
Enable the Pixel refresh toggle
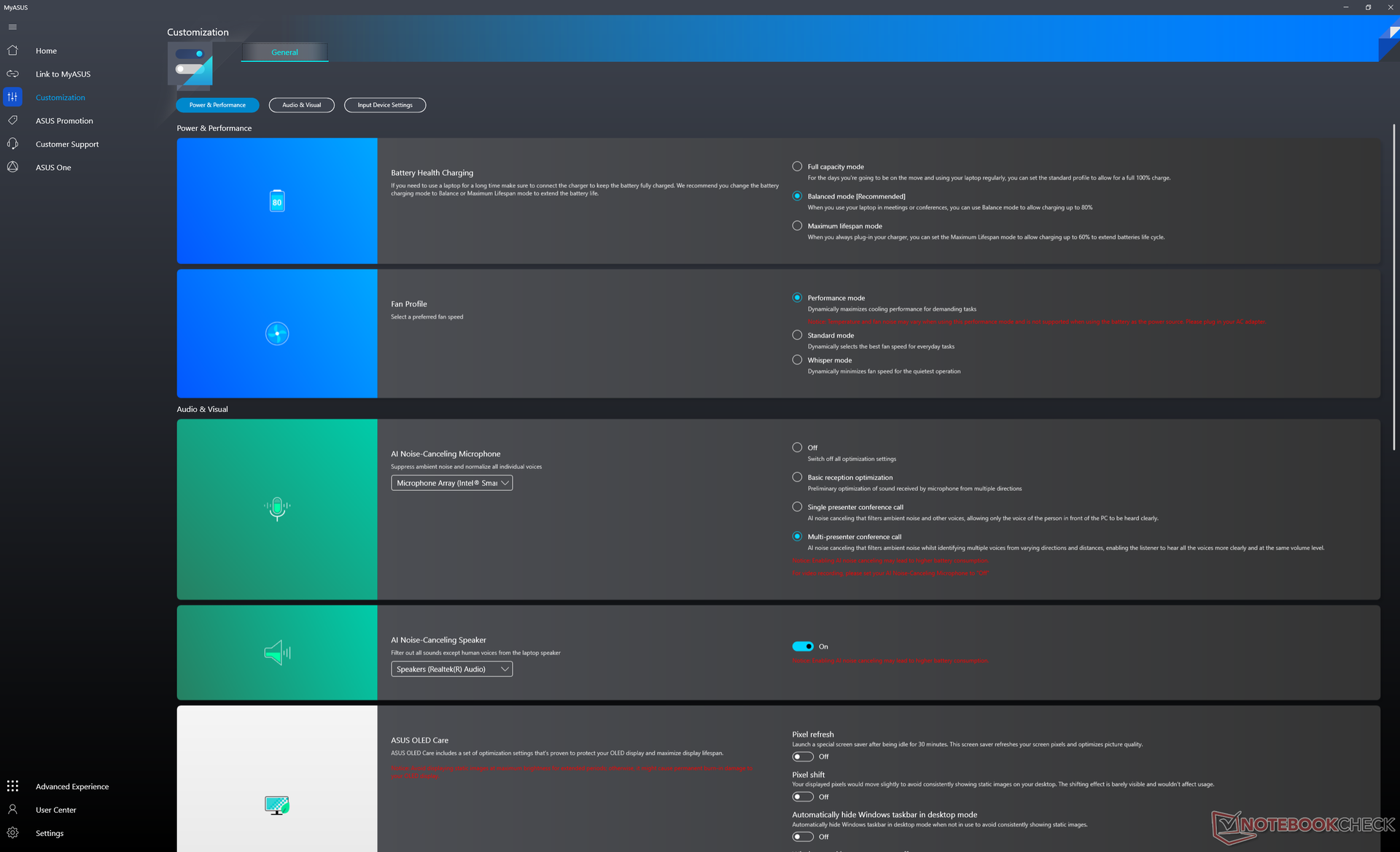802,756
